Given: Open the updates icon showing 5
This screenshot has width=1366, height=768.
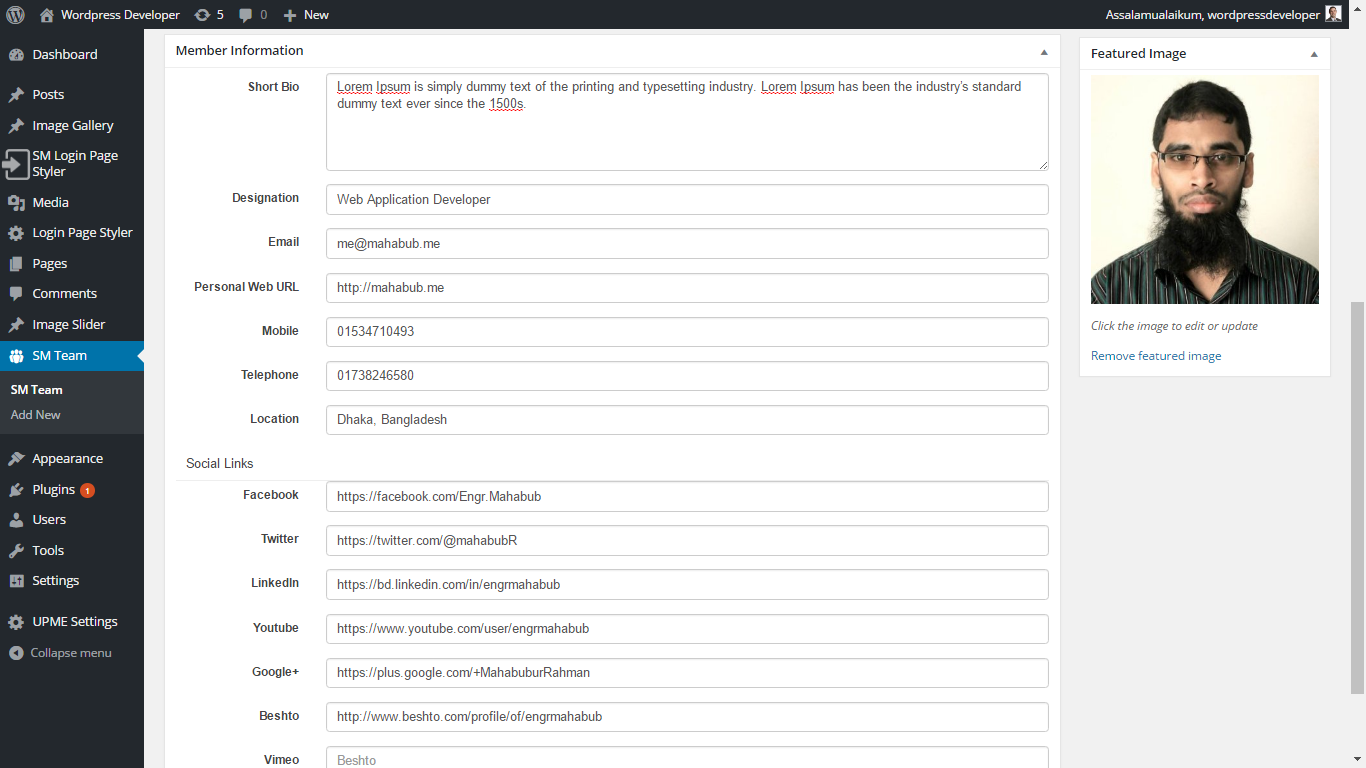Looking at the screenshot, I should [202, 15].
